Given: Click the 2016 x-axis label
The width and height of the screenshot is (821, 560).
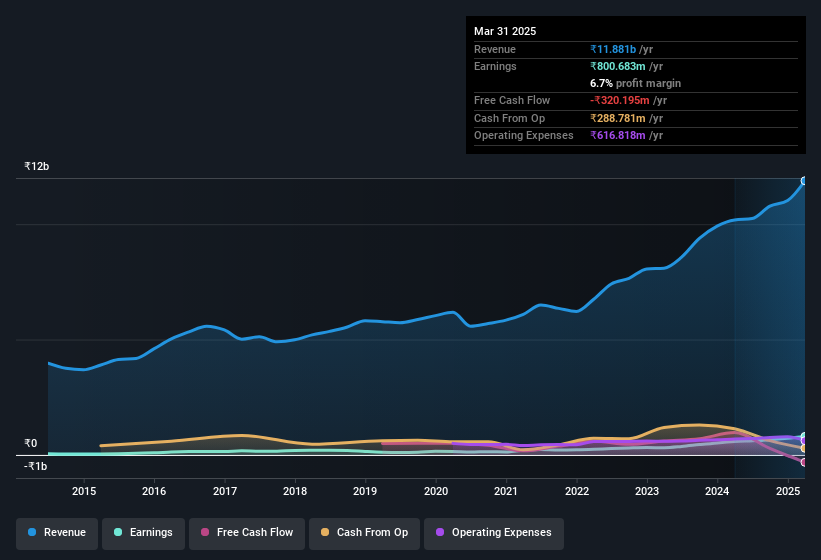Looking at the screenshot, I should [x=154, y=491].
